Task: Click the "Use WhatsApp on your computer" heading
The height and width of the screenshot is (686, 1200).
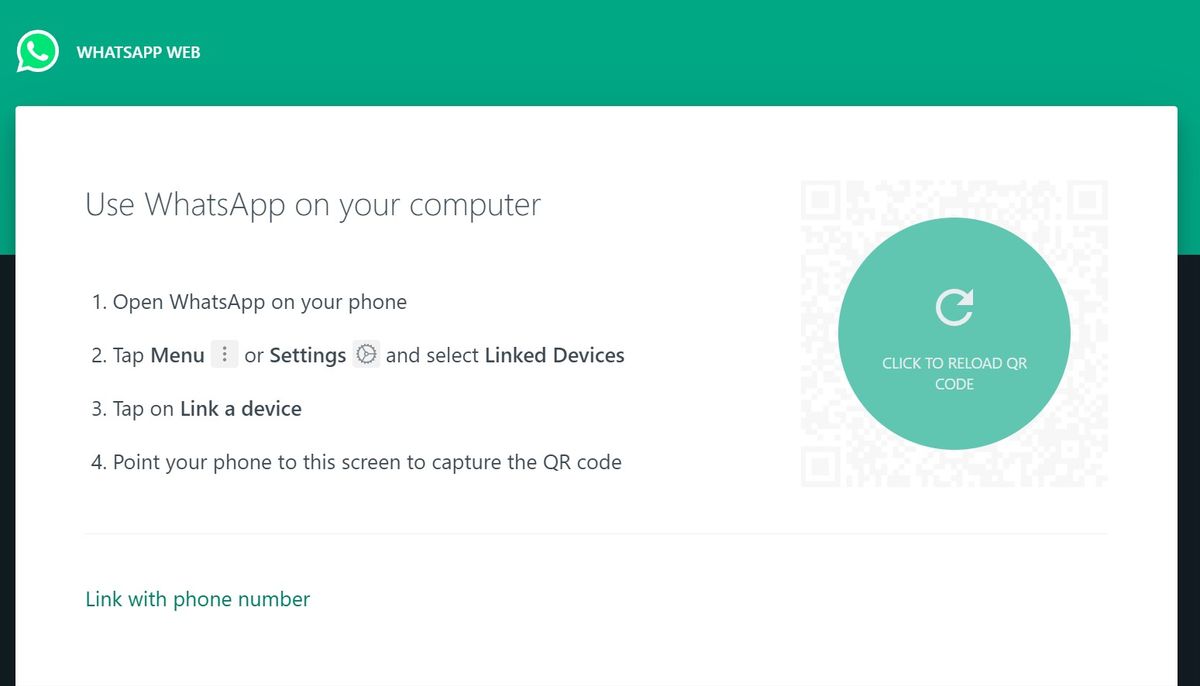Action: 313,204
